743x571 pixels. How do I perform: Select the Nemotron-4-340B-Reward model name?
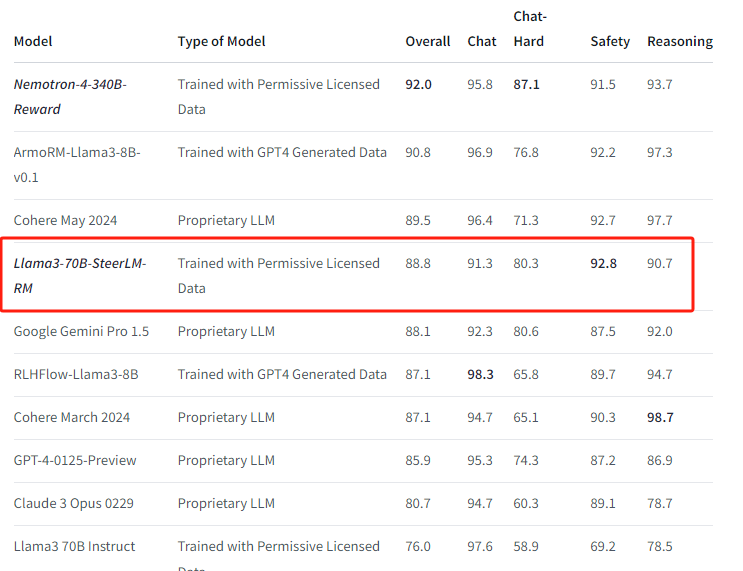(70, 97)
